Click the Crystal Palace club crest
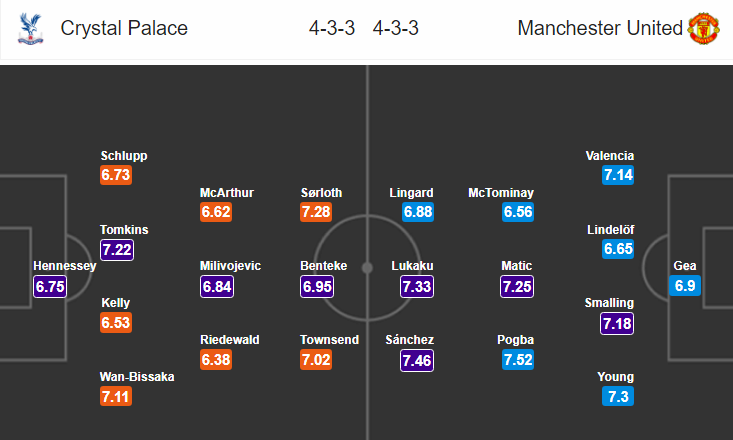Screen dimensions: 733x440 click(x=30, y=29)
